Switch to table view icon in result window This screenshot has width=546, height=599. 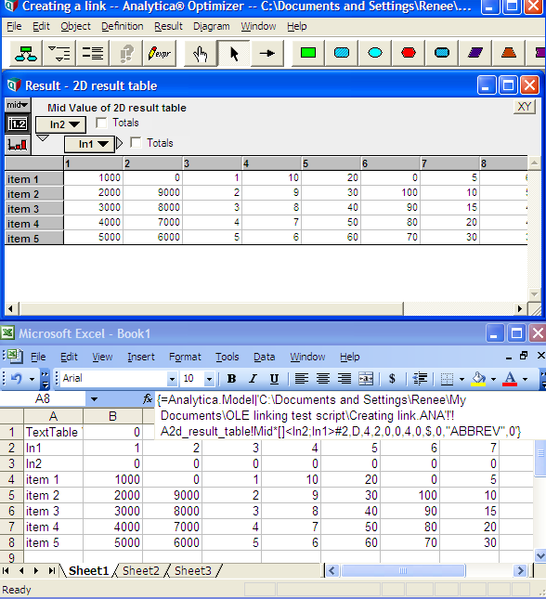tap(18, 124)
